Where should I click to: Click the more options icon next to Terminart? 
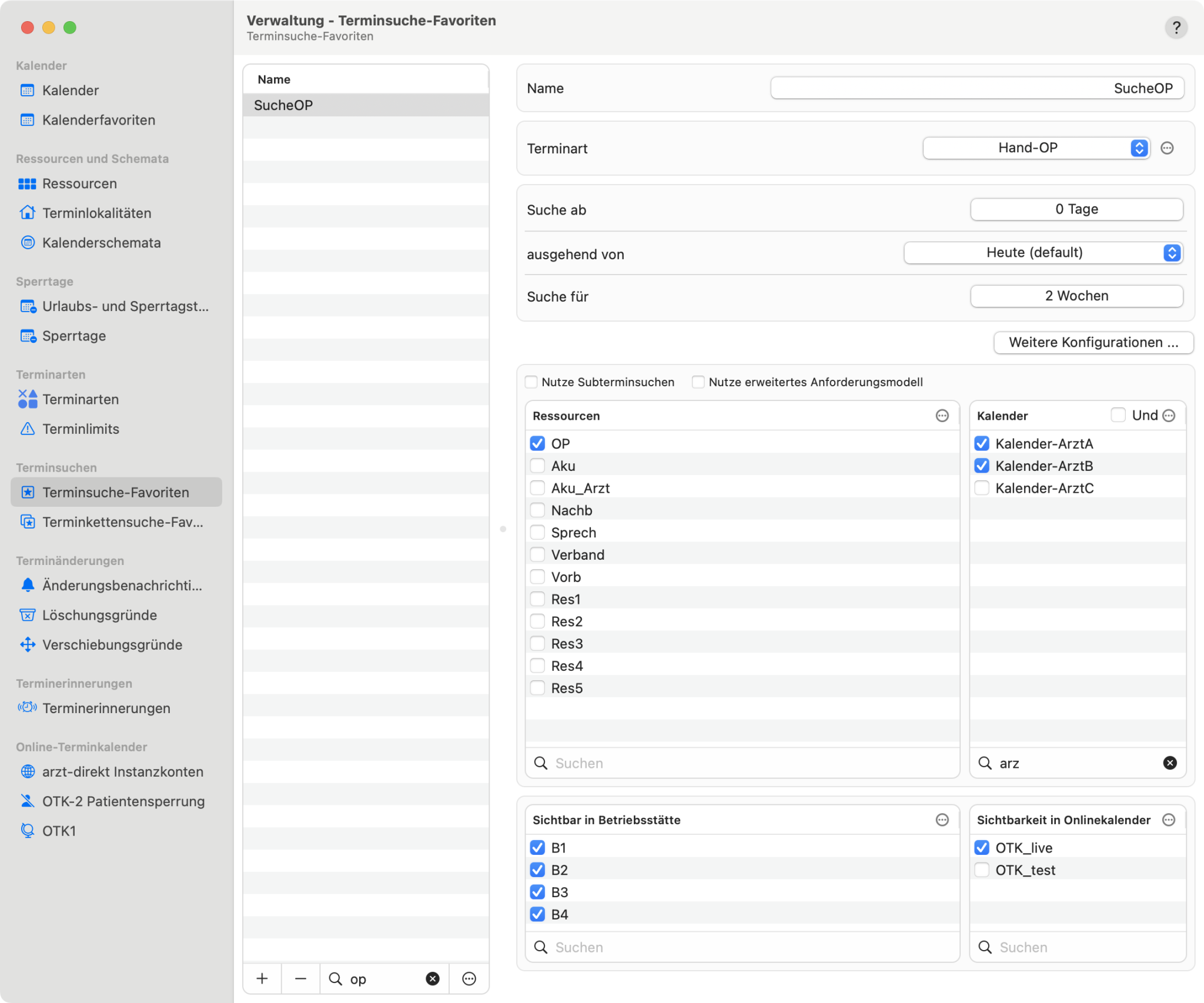click(1168, 148)
